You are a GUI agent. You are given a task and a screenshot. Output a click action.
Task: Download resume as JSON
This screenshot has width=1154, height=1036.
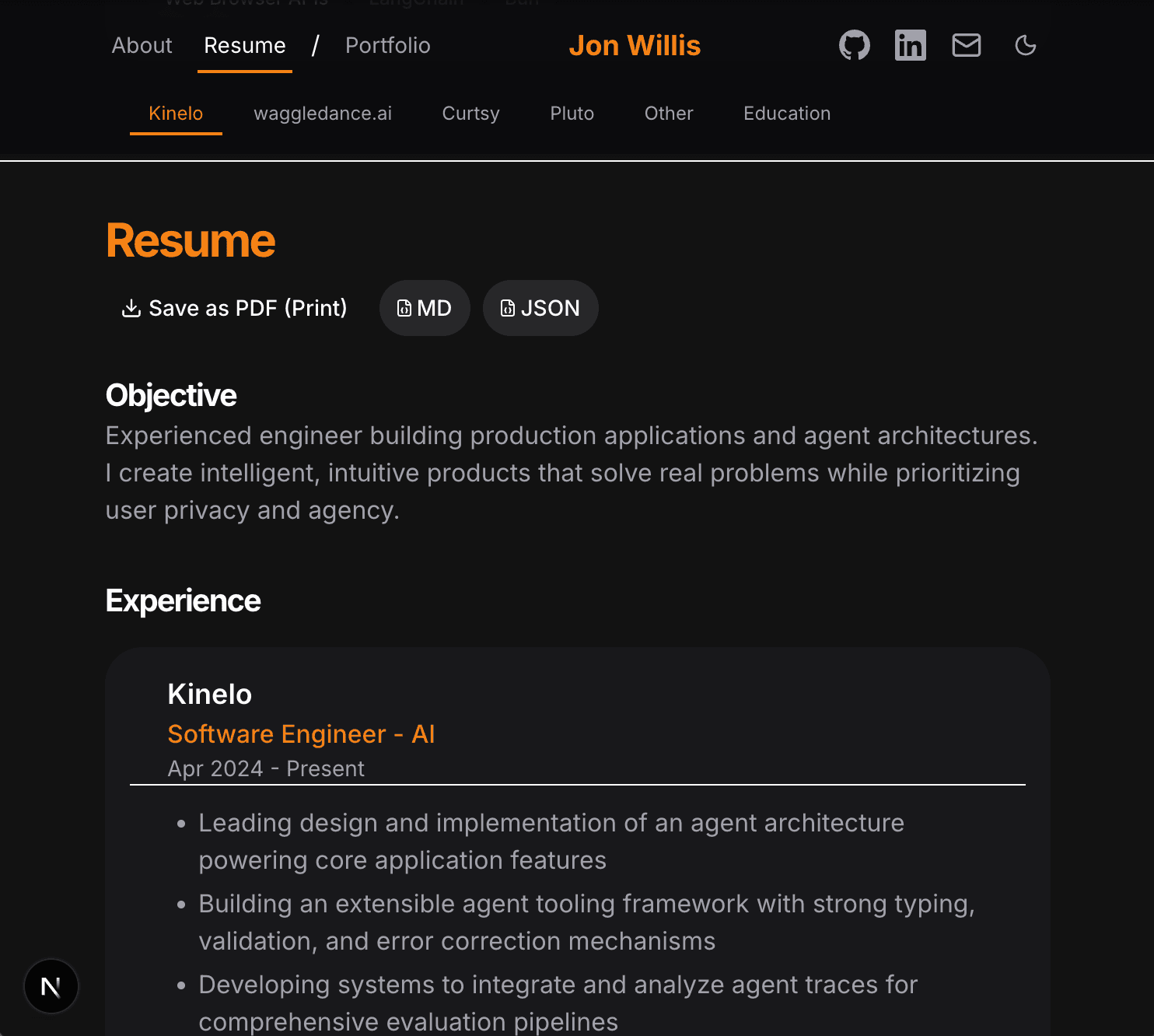[x=540, y=308]
